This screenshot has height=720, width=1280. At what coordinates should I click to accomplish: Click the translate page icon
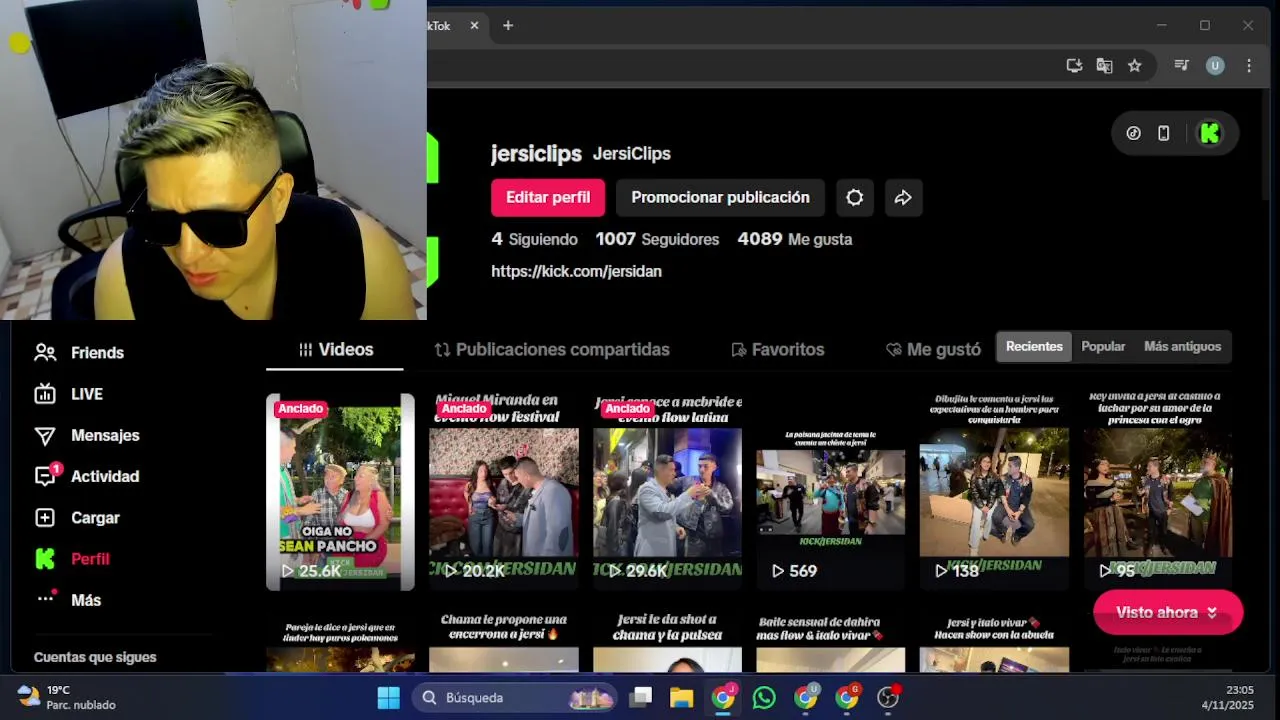pyautogui.click(x=1104, y=66)
